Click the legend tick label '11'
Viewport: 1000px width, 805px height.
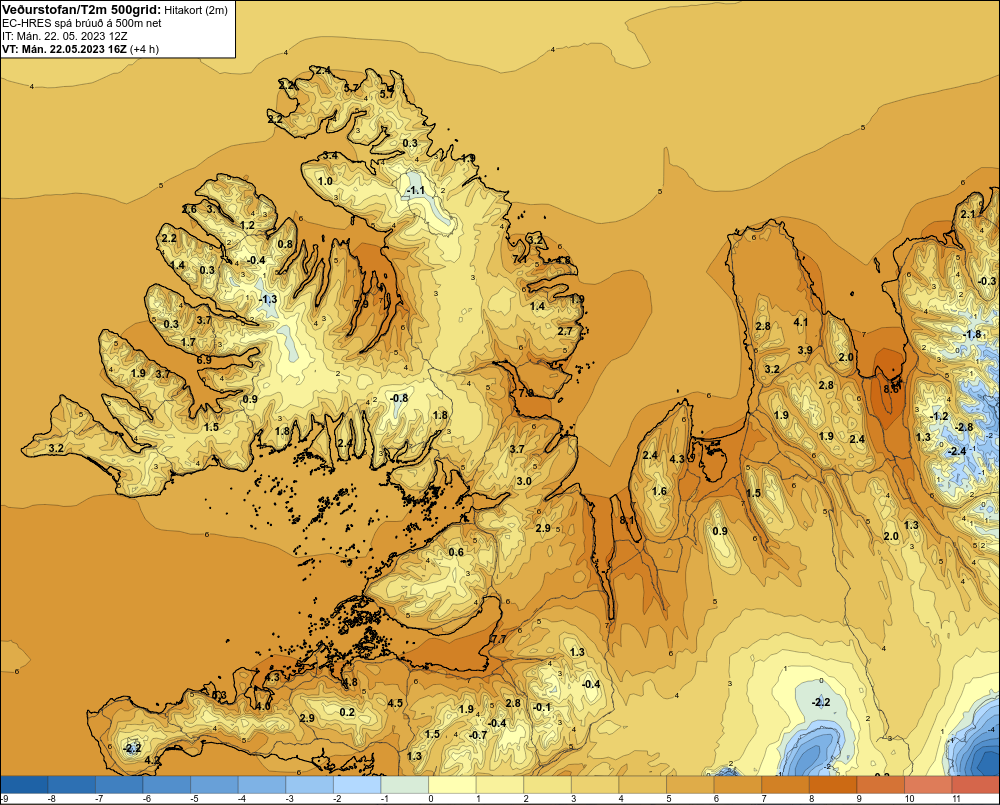tap(956, 799)
